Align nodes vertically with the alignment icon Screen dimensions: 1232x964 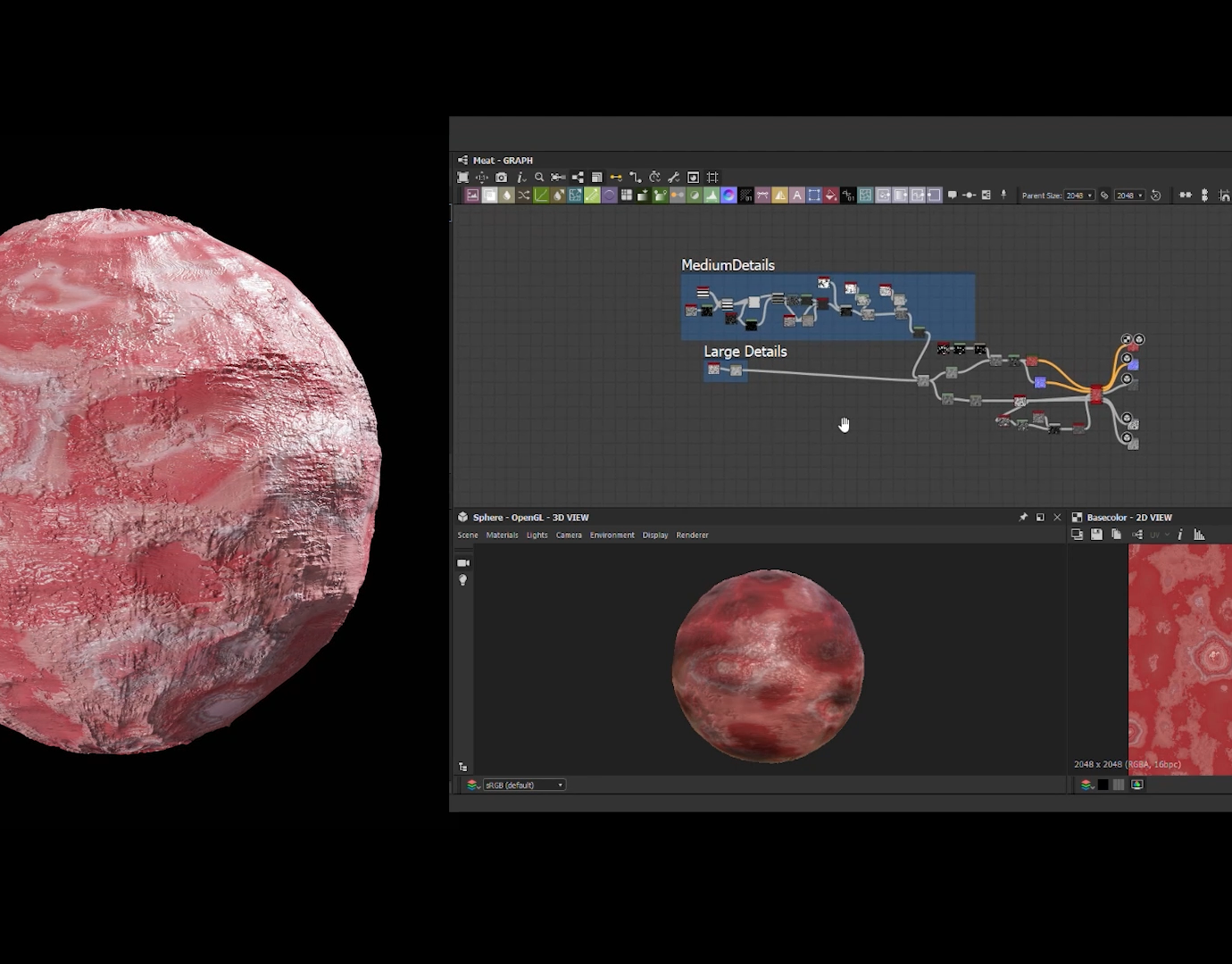click(1204, 195)
